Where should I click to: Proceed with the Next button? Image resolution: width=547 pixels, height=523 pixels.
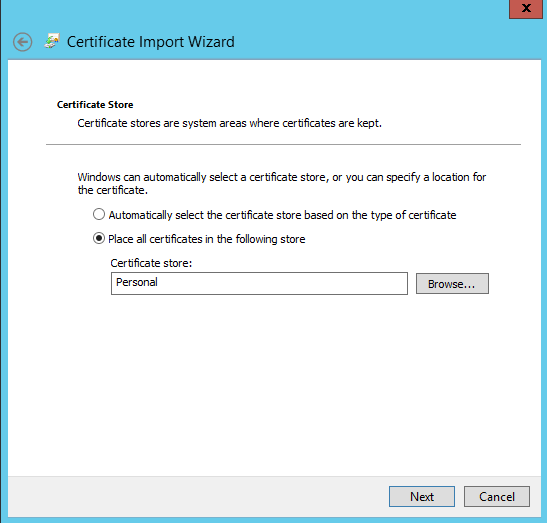[422, 496]
